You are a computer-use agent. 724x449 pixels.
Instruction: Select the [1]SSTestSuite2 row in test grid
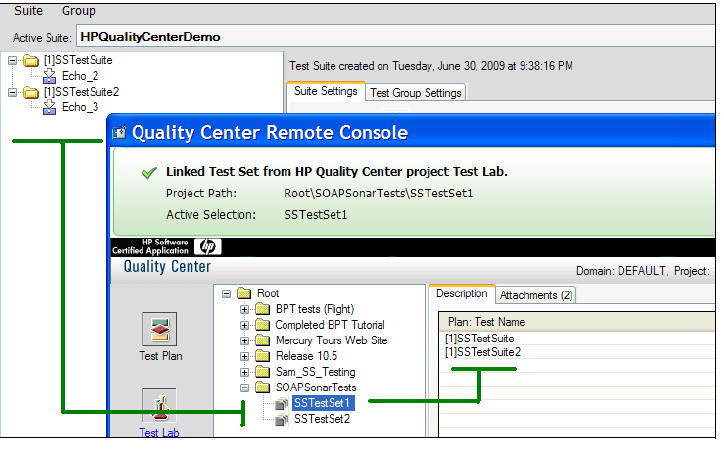point(577,352)
